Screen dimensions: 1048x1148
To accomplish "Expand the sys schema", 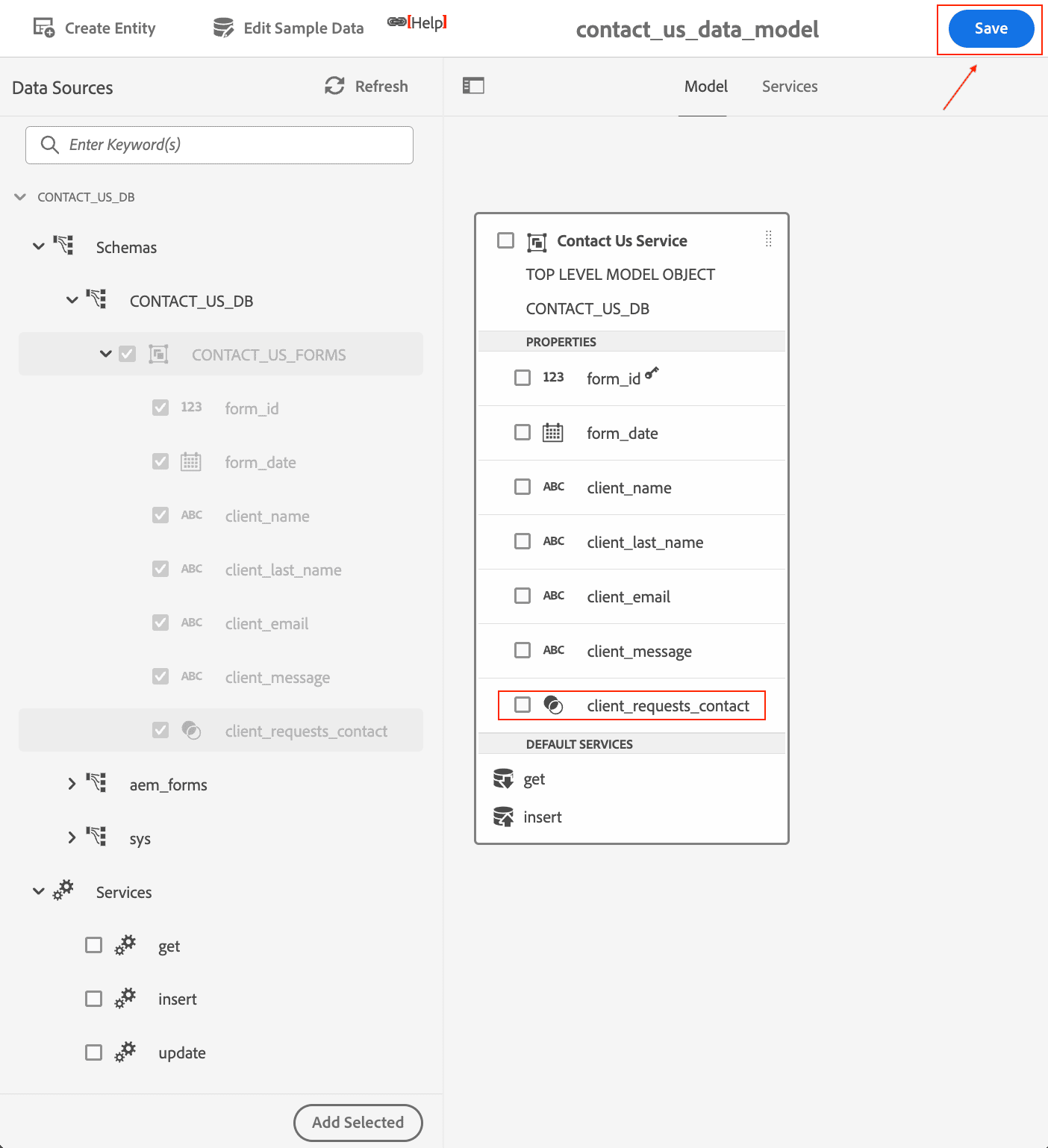I will (x=72, y=837).
